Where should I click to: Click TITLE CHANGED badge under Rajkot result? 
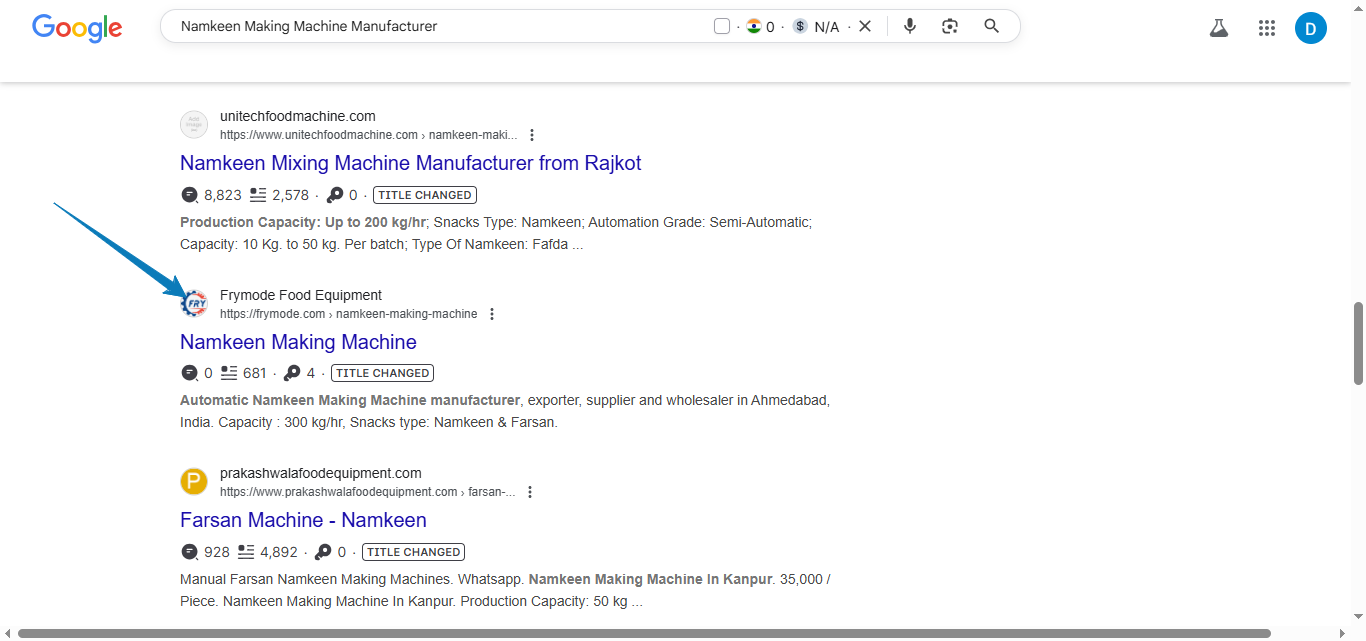point(425,195)
